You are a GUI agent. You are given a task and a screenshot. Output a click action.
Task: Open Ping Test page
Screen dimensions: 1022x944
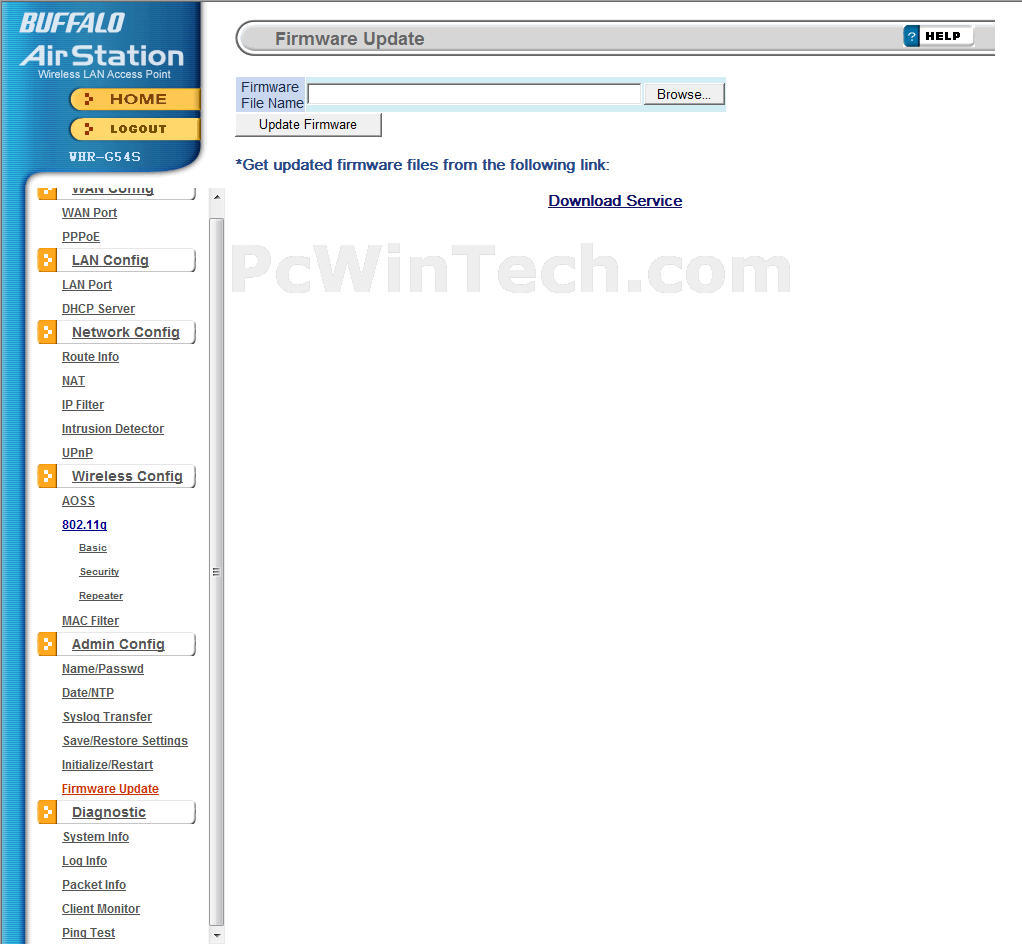(89, 933)
